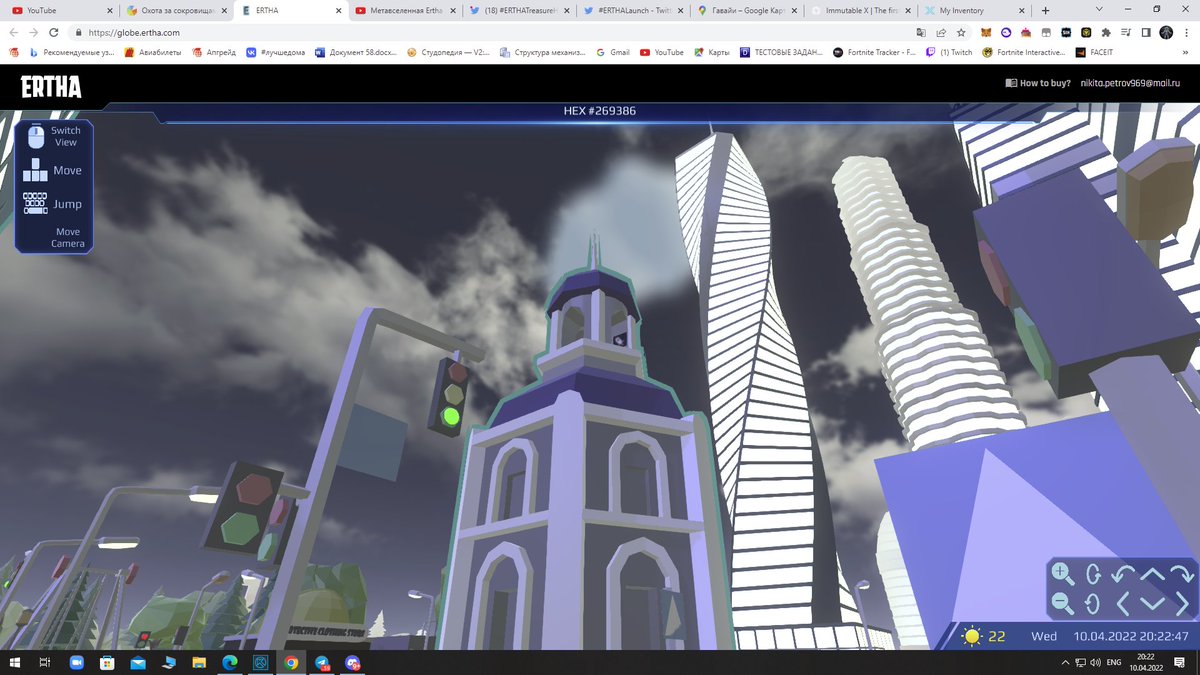The width and height of the screenshot is (1200, 675).
Task: Expand the hidden system tray icons
Action: pos(1064,663)
